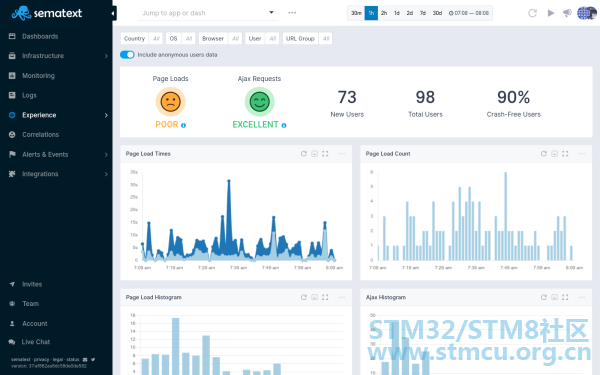600x375 pixels.
Task: Select the 30d time range
Action: pos(437,13)
